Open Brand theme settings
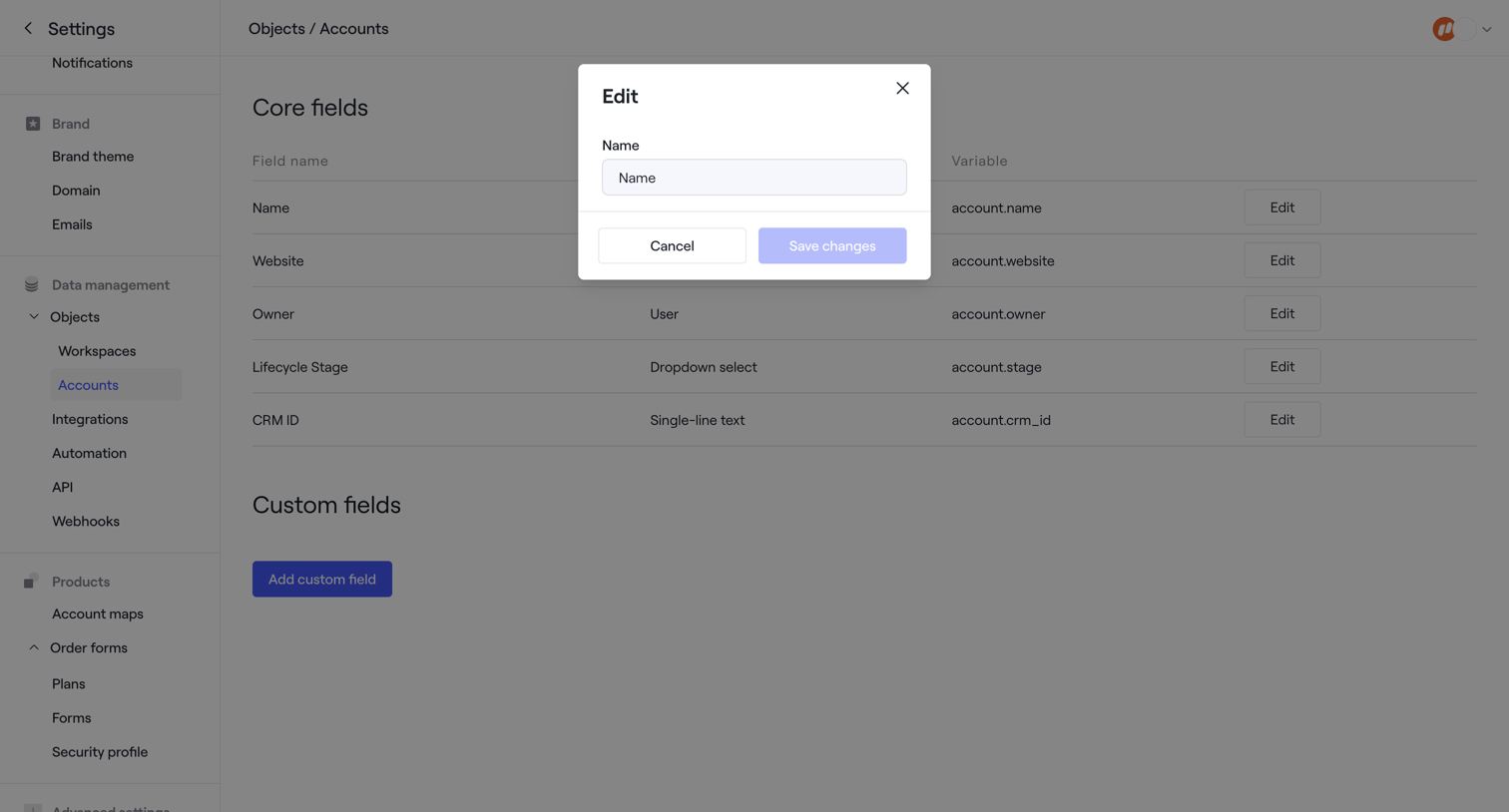 93,157
